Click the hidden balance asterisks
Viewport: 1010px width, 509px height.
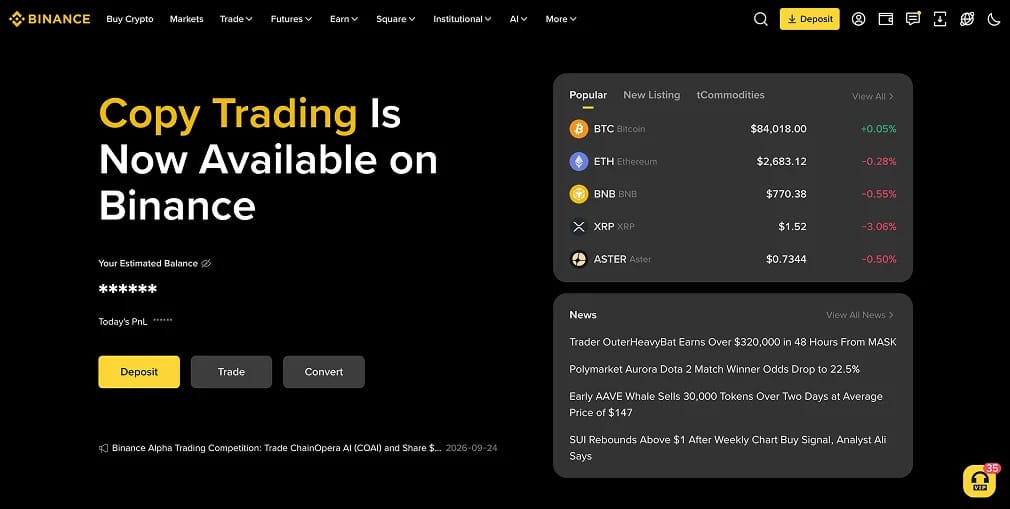pos(128,289)
